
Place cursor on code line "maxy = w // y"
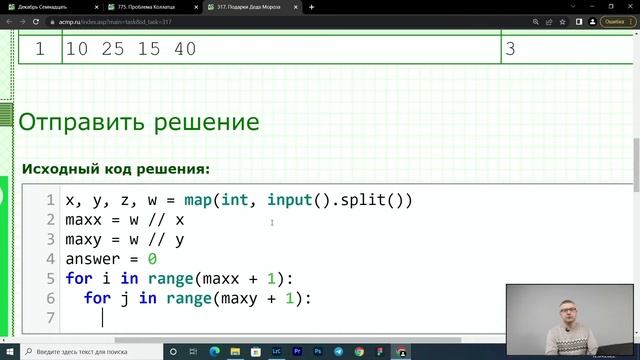click(124, 240)
